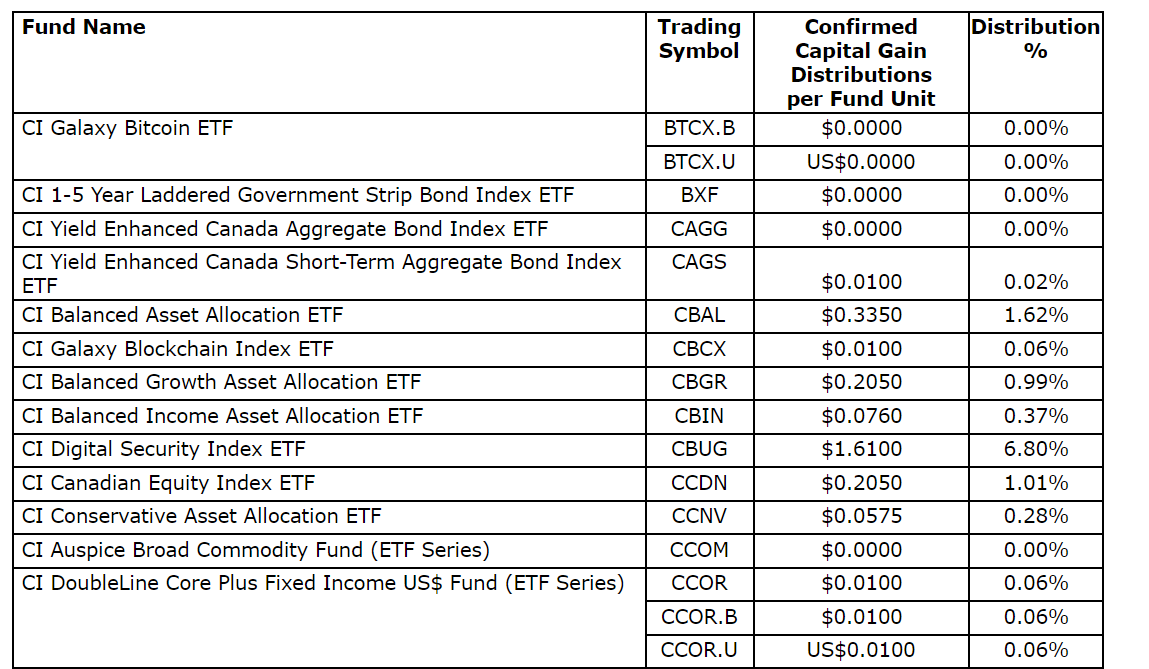
Task: Select the CAGS trading symbol cell
Action: point(699,262)
